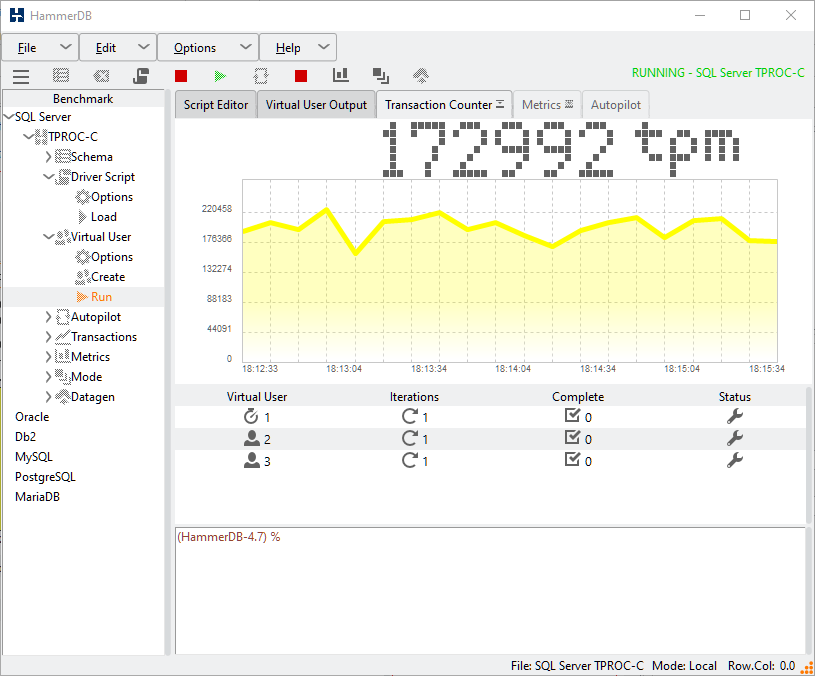Select the Transaction Counter tab
This screenshot has width=815, height=676.
(444, 104)
